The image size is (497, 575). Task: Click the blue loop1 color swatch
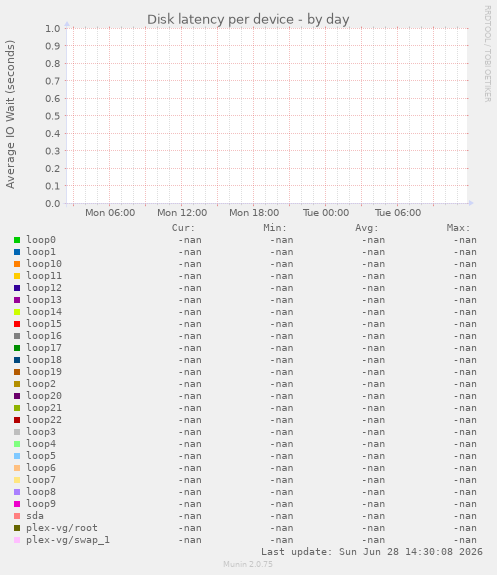point(17,252)
